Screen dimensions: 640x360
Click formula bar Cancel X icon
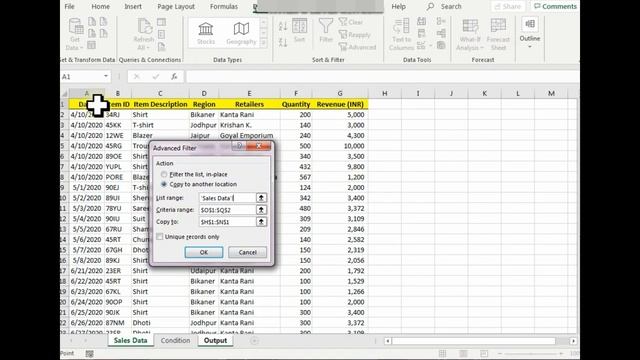pos(137,77)
